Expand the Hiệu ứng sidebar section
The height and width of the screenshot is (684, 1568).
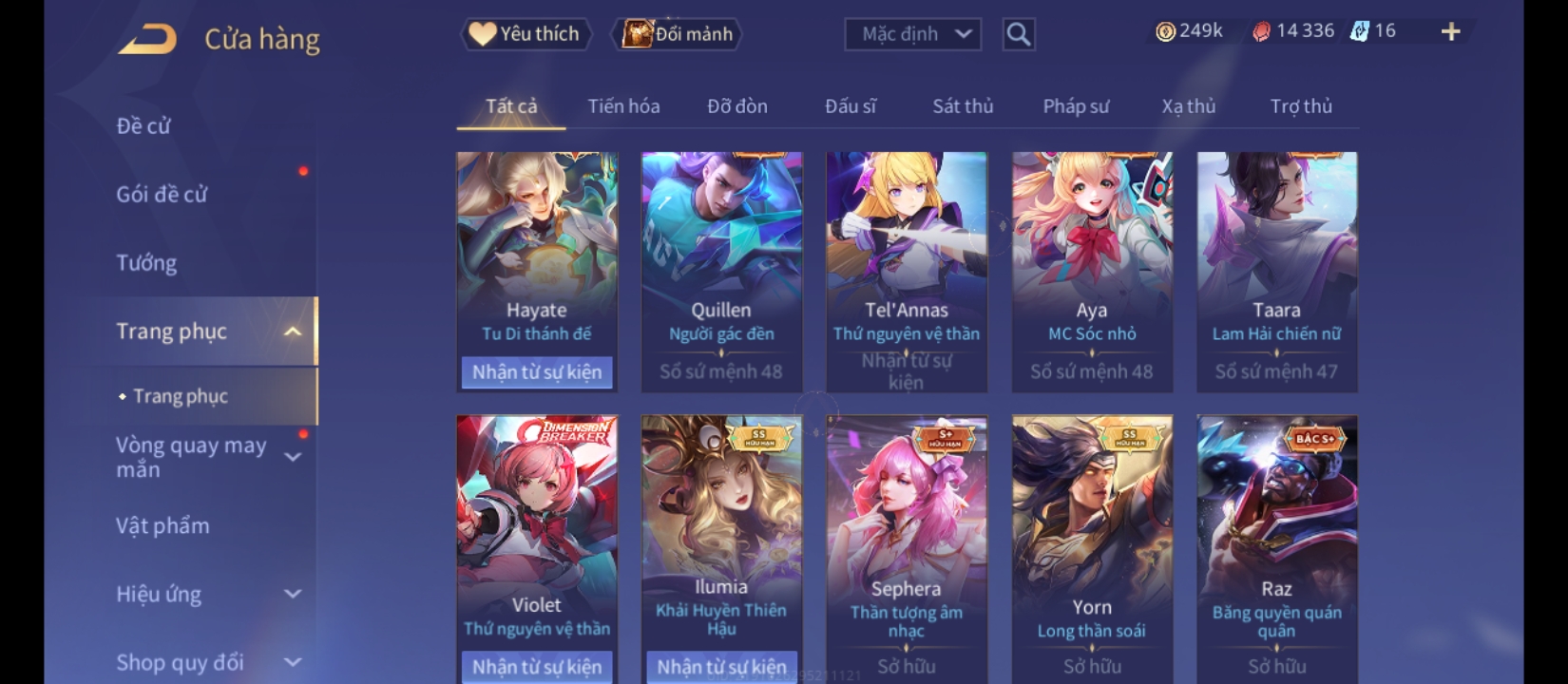point(293,594)
